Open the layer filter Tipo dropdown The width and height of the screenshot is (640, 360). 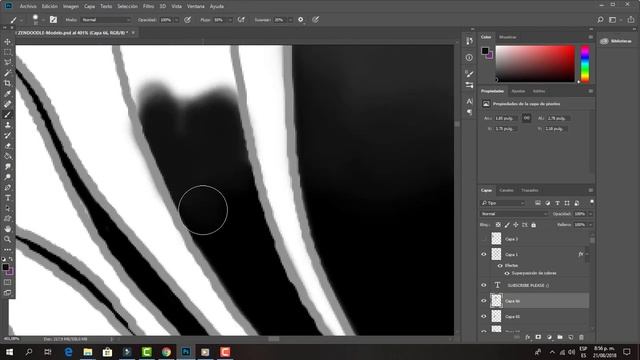point(502,203)
